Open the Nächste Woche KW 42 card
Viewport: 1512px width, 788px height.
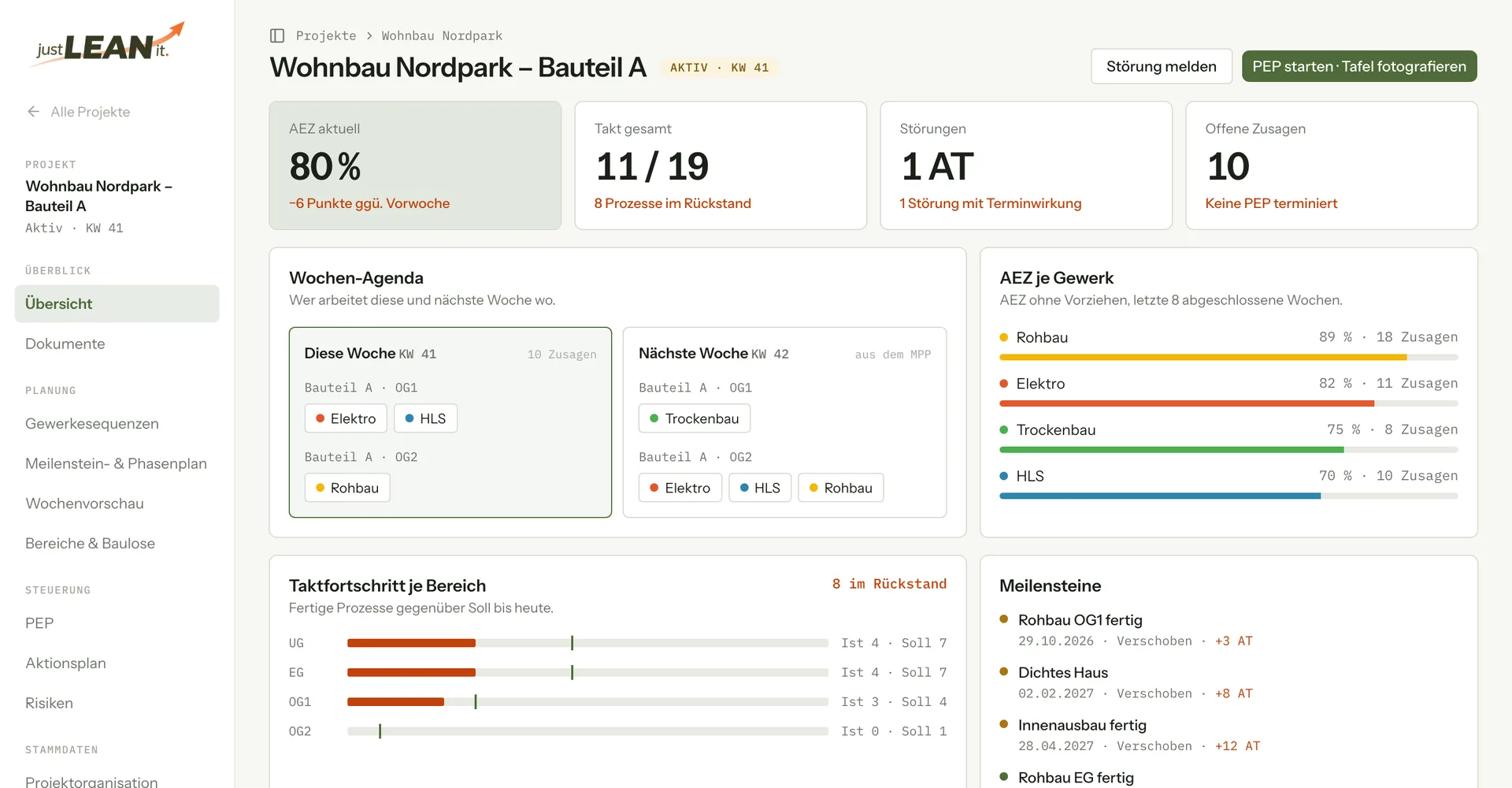784,422
